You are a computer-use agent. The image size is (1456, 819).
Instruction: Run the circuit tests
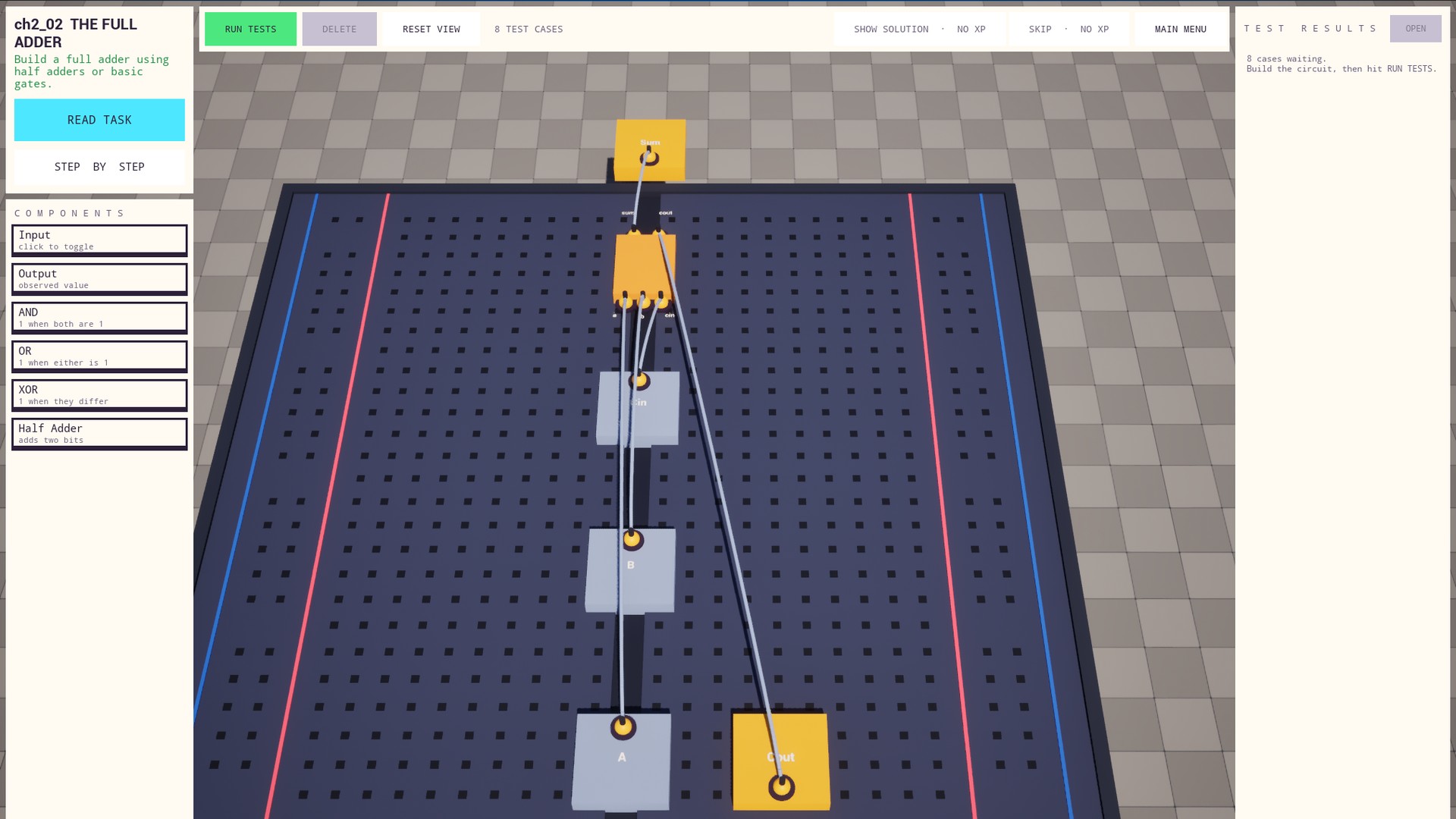coord(250,29)
